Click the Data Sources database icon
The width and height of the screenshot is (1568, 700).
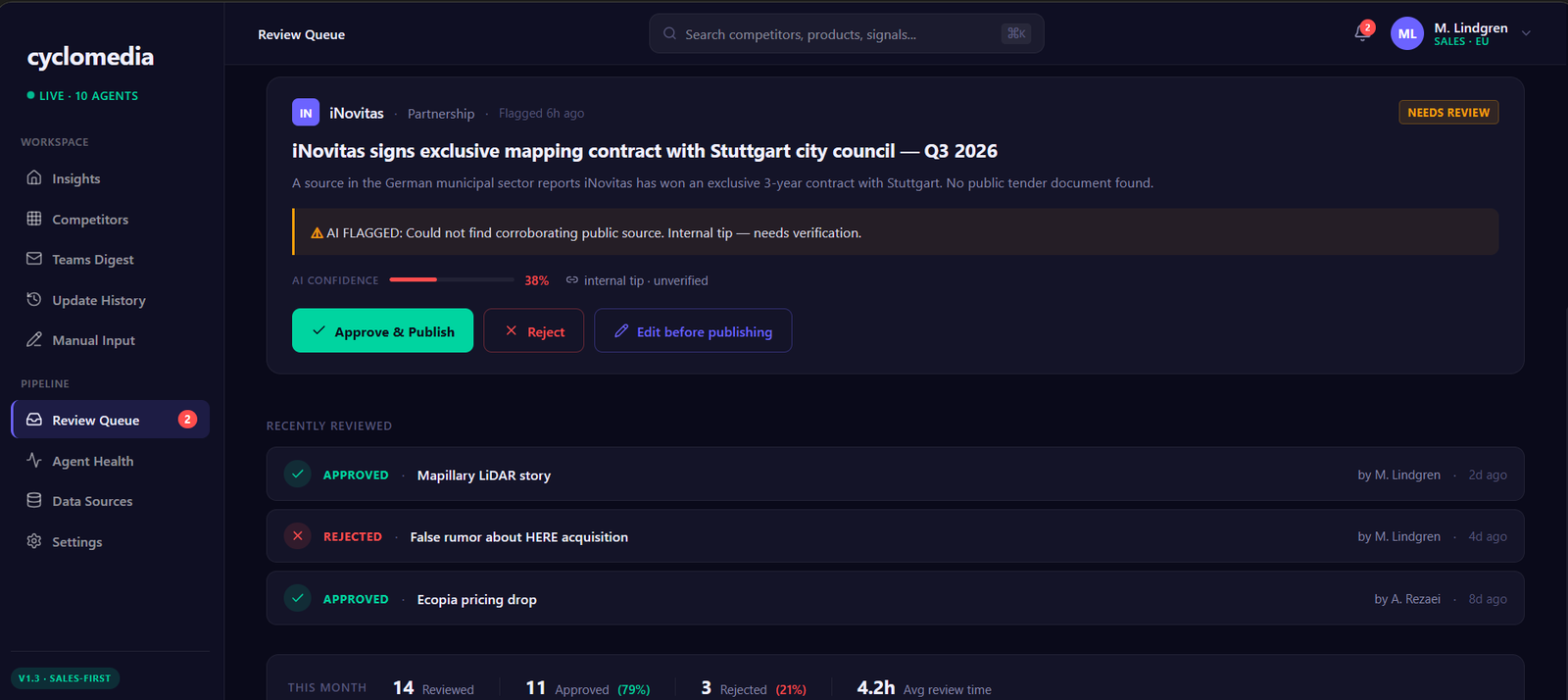pyautogui.click(x=34, y=500)
